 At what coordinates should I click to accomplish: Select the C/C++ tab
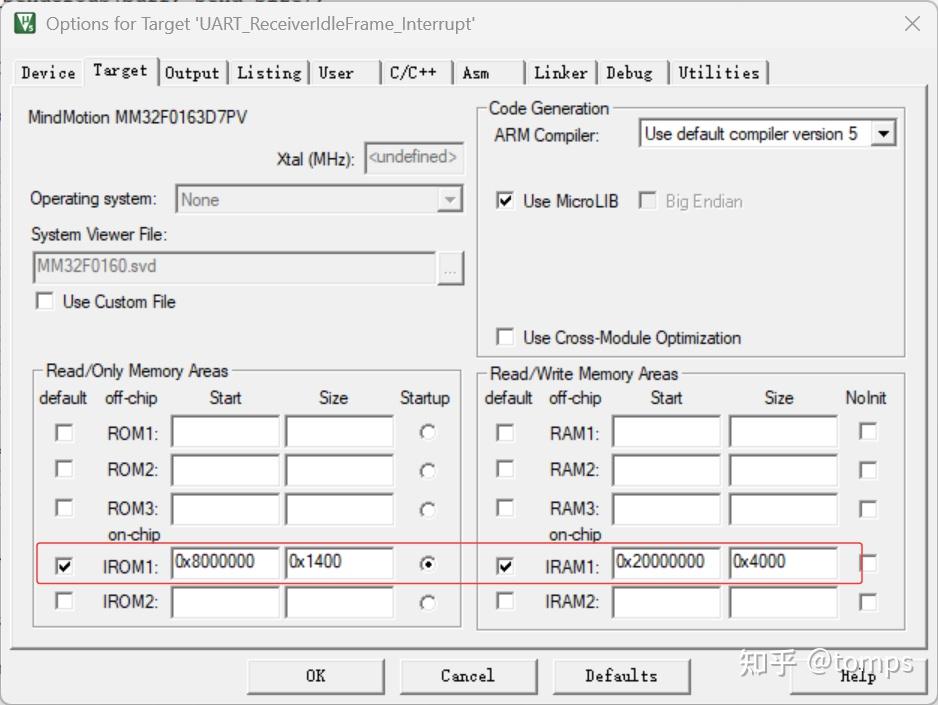[x=415, y=72]
